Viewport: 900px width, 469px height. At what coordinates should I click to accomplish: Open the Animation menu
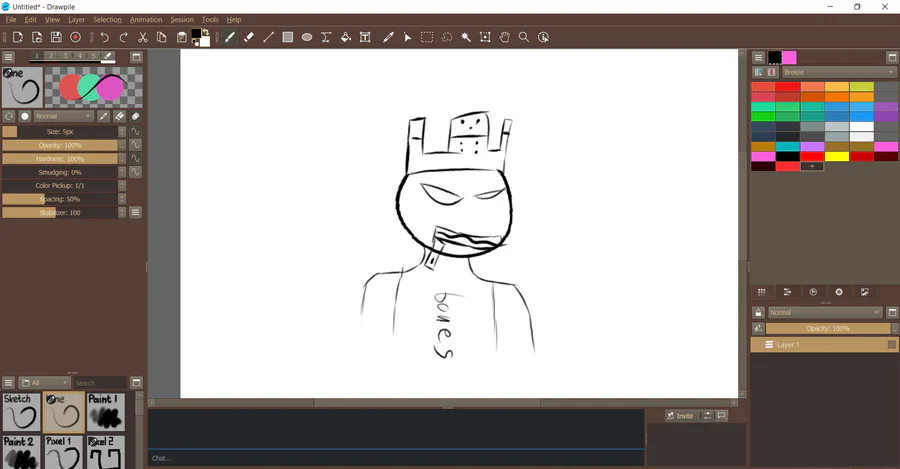coord(146,20)
